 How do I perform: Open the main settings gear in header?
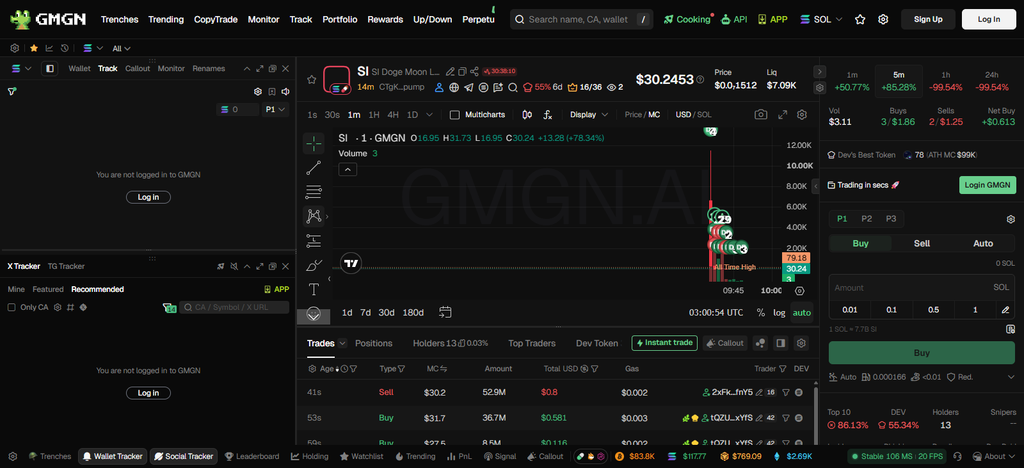[883, 20]
